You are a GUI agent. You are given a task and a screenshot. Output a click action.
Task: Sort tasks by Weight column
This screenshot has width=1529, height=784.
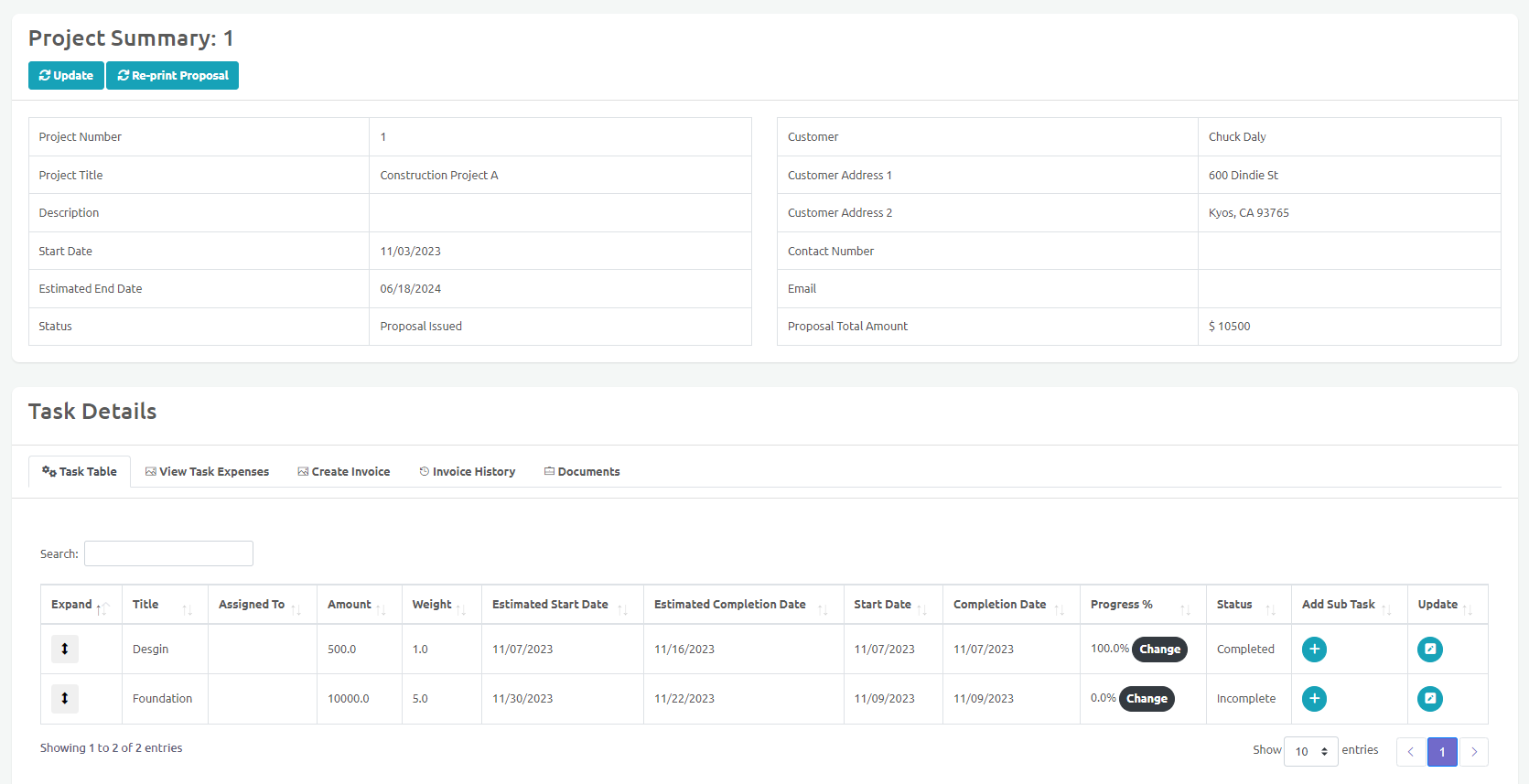tap(441, 605)
